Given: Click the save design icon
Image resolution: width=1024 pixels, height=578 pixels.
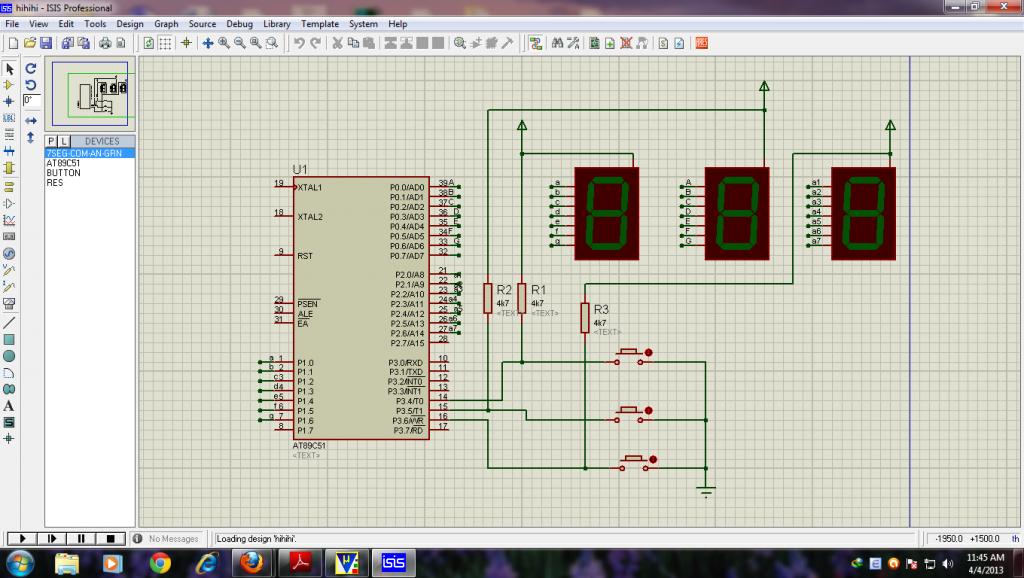Looking at the screenshot, I should (x=44, y=43).
